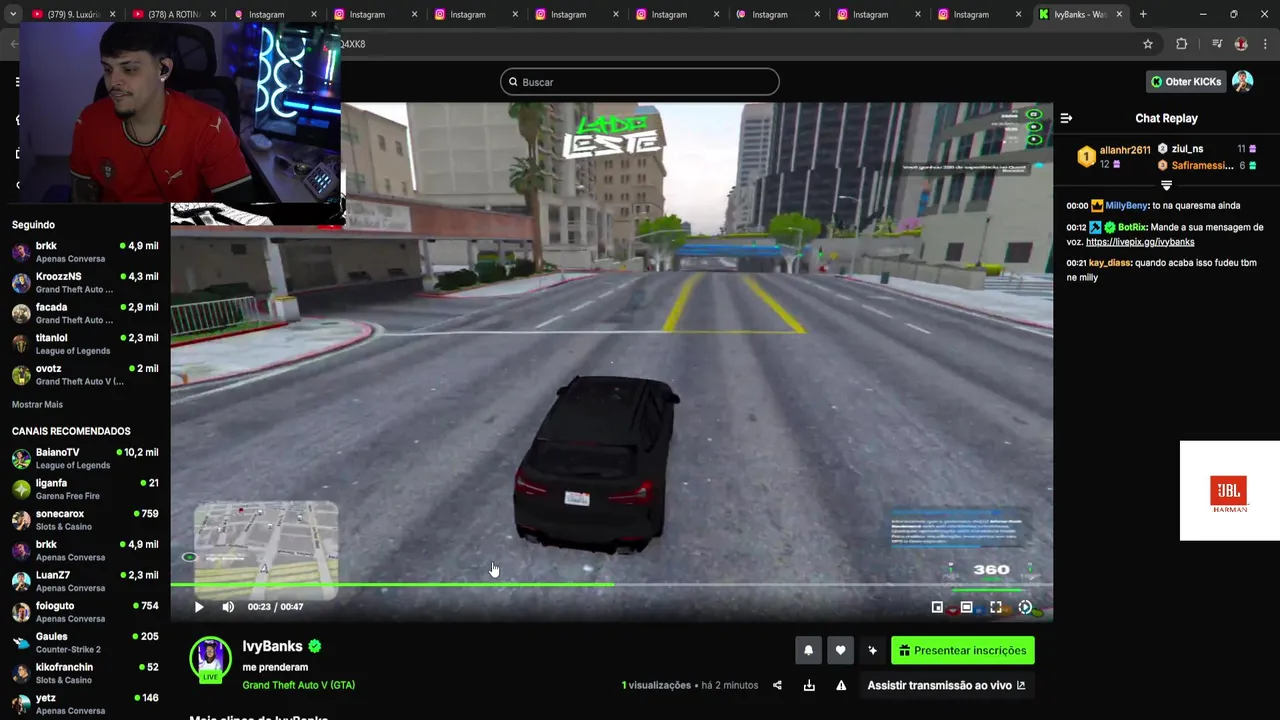Open Chrome profile avatar in toolbar
Screen dimensions: 1280x720
tap(1241, 44)
